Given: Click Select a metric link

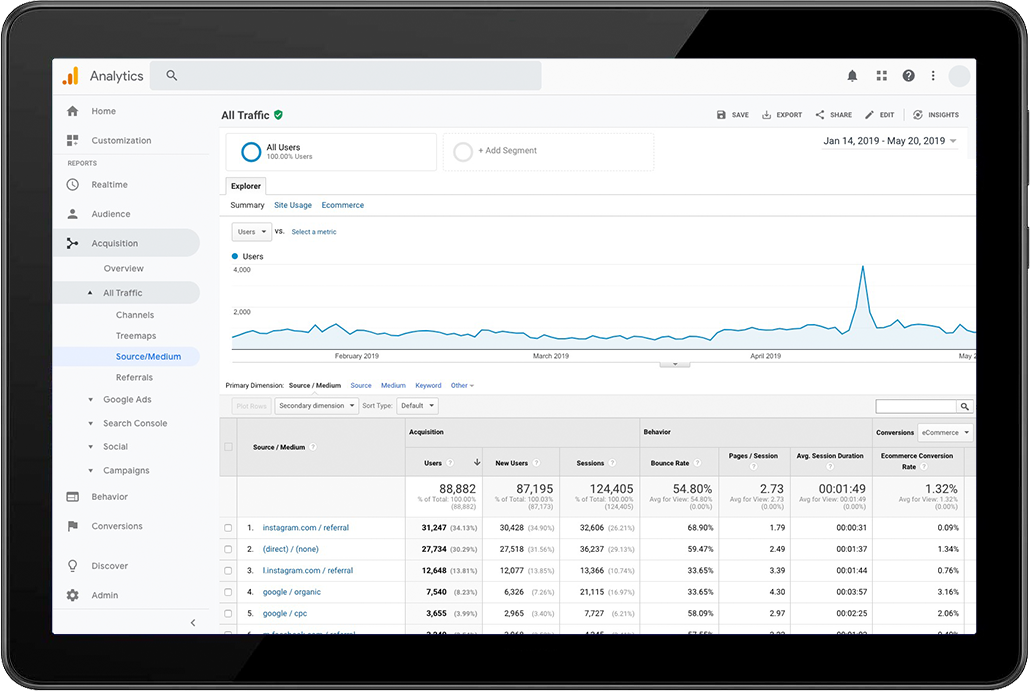Looking at the screenshot, I should pyautogui.click(x=314, y=232).
